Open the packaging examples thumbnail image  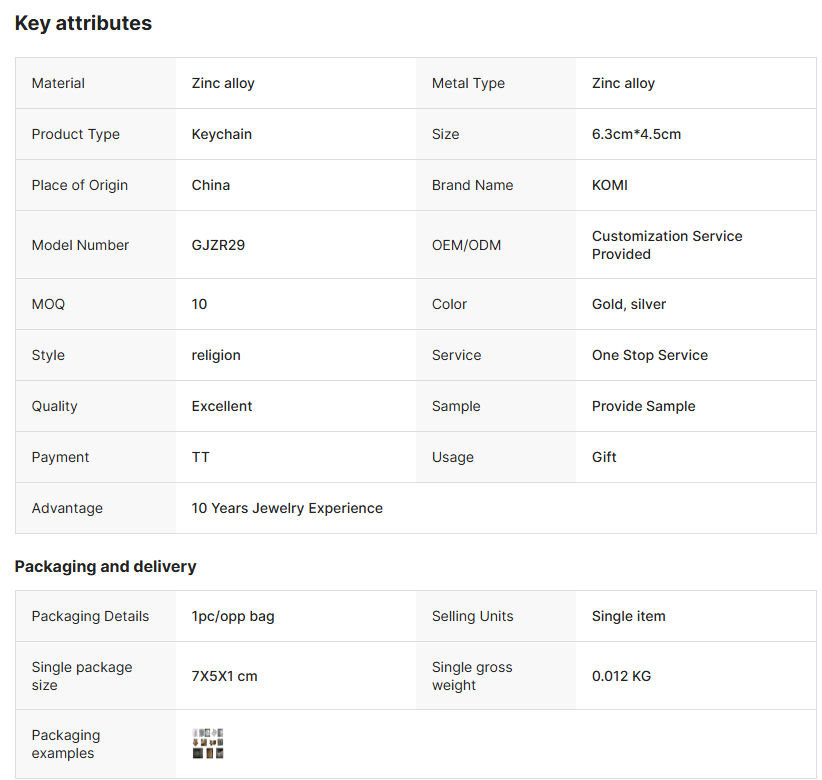tap(208, 744)
